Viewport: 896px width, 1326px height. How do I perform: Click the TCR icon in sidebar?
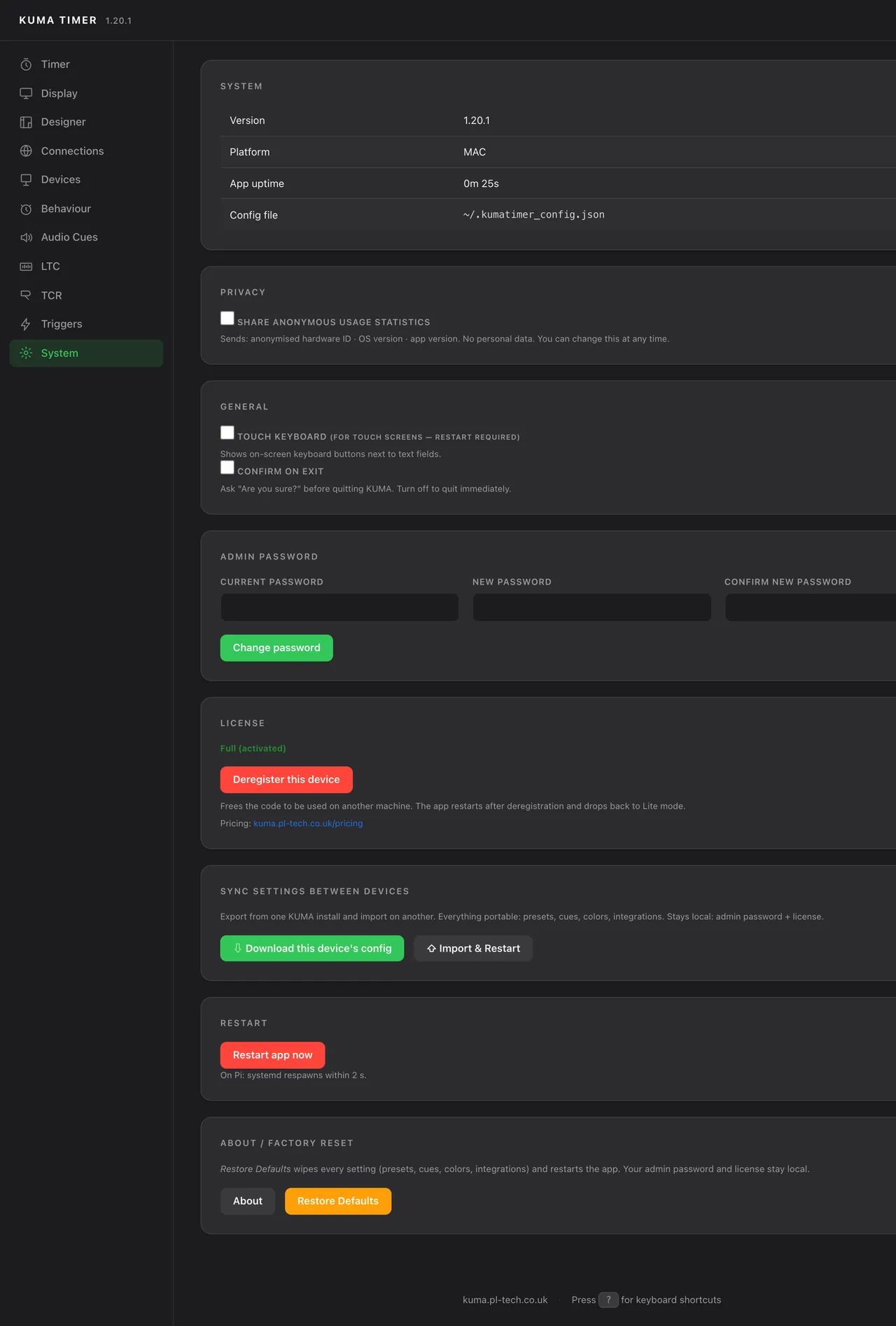click(26, 295)
